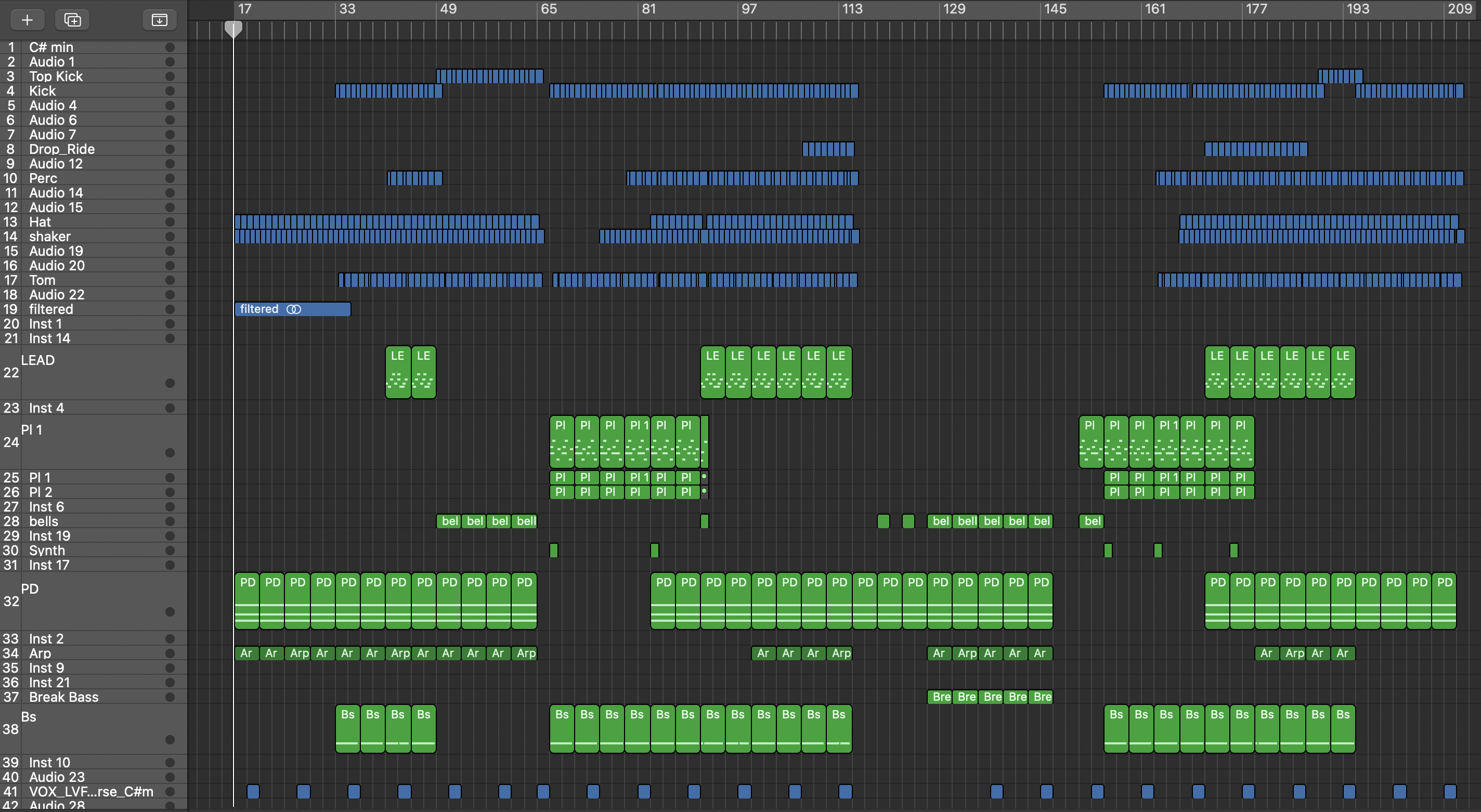1481x812 pixels.
Task: Select the Perc track header
Action: pos(93,178)
